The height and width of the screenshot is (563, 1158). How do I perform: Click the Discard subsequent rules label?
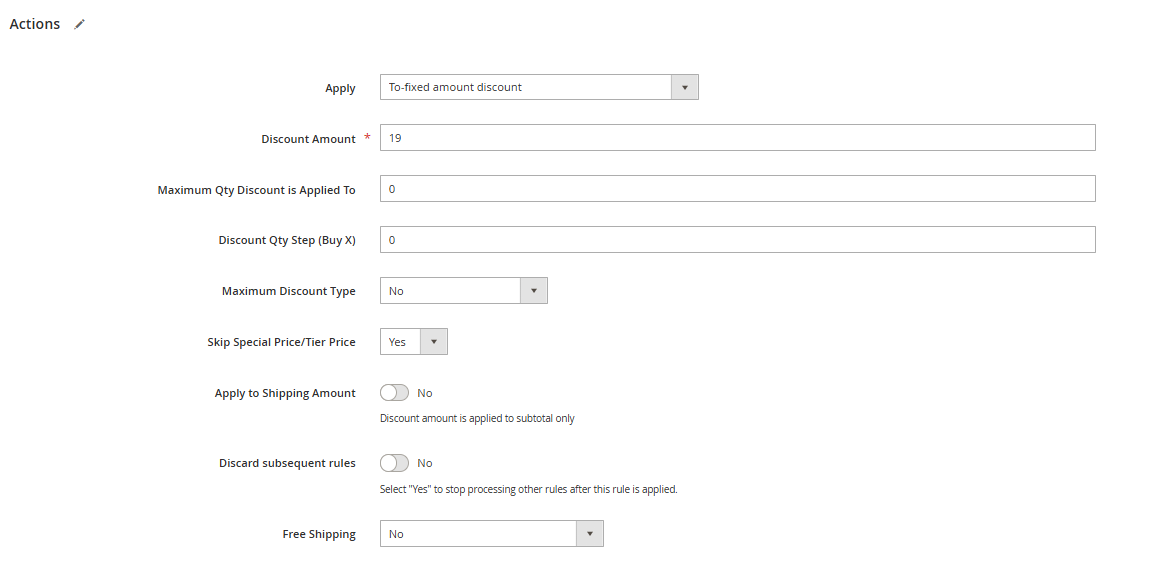coord(287,463)
